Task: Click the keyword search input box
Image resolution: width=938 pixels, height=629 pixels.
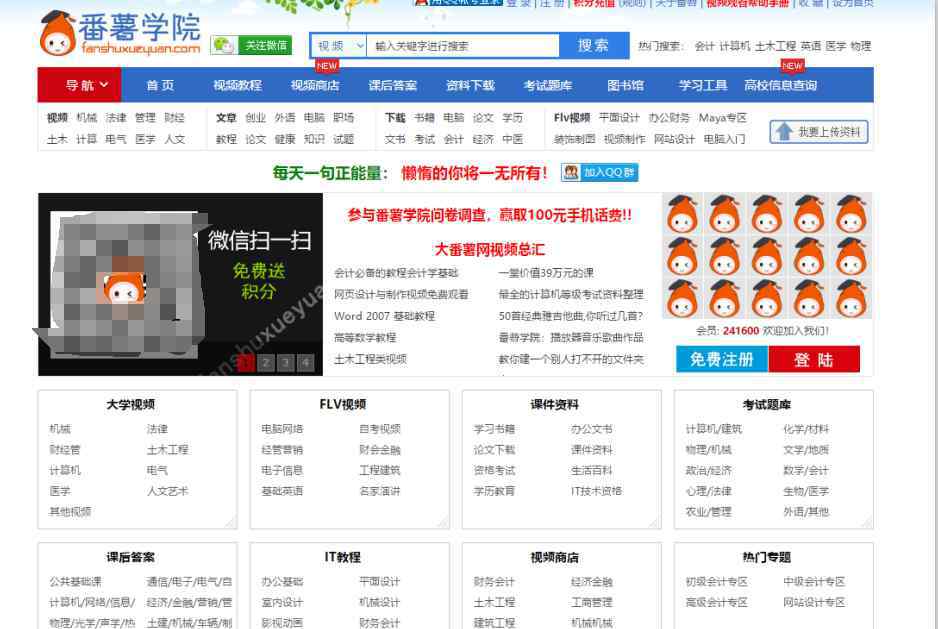Action: click(x=462, y=45)
